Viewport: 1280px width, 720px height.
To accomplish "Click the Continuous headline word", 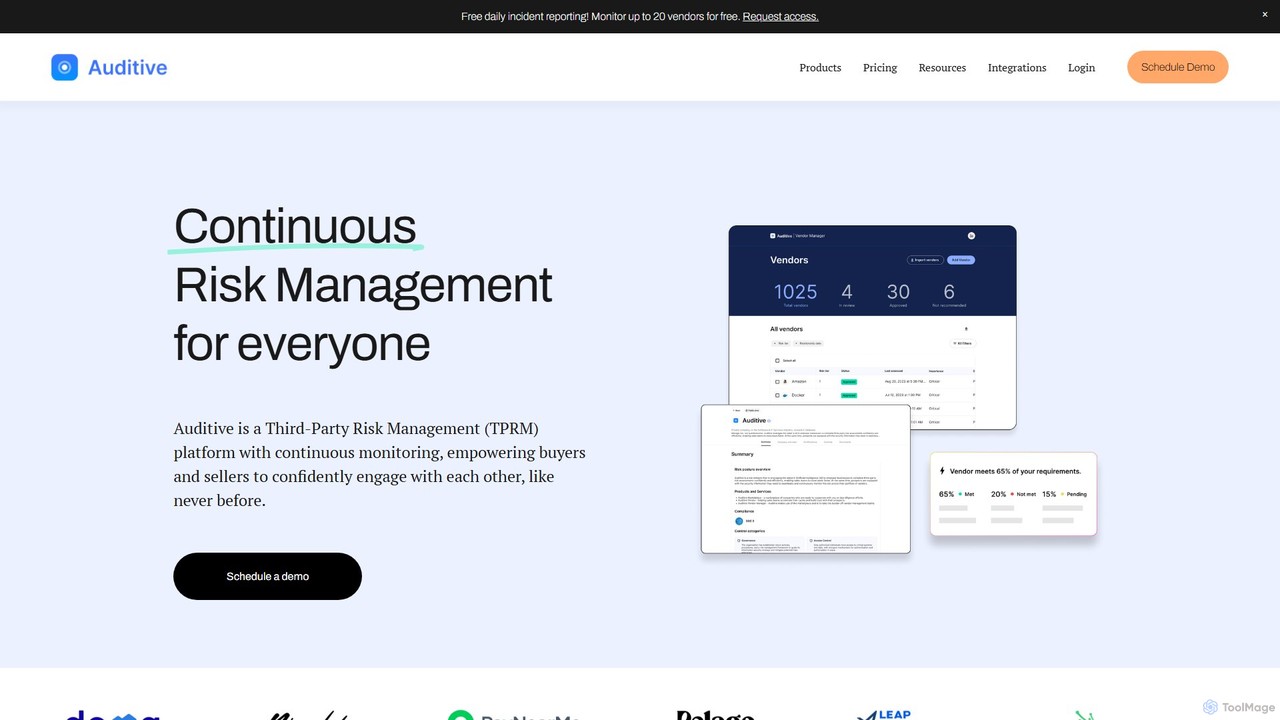I will coord(295,226).
